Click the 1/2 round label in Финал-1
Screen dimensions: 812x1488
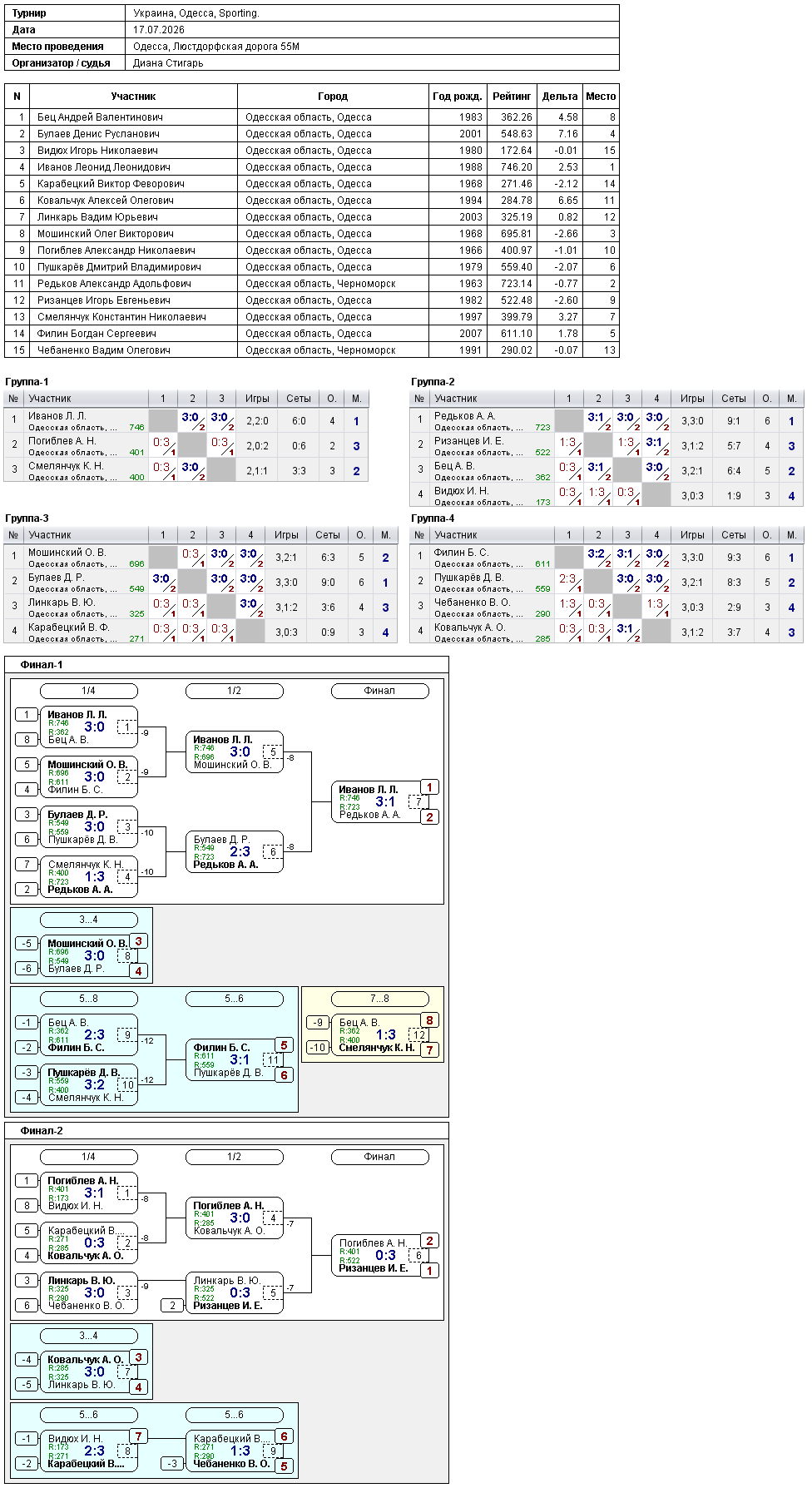(234, 691)
